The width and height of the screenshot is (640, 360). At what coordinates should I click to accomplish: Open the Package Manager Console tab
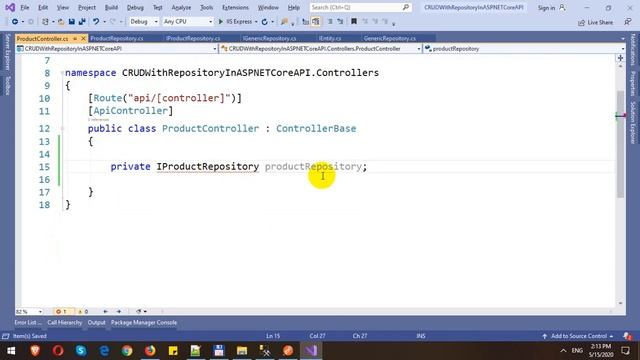[x=144, y=322]
